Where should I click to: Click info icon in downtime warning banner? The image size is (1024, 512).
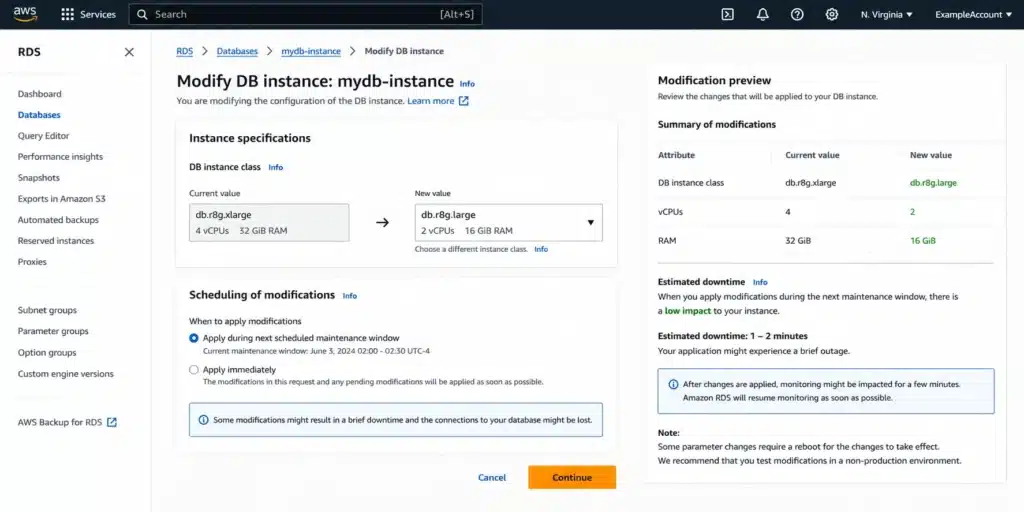[x=203, y=420]
